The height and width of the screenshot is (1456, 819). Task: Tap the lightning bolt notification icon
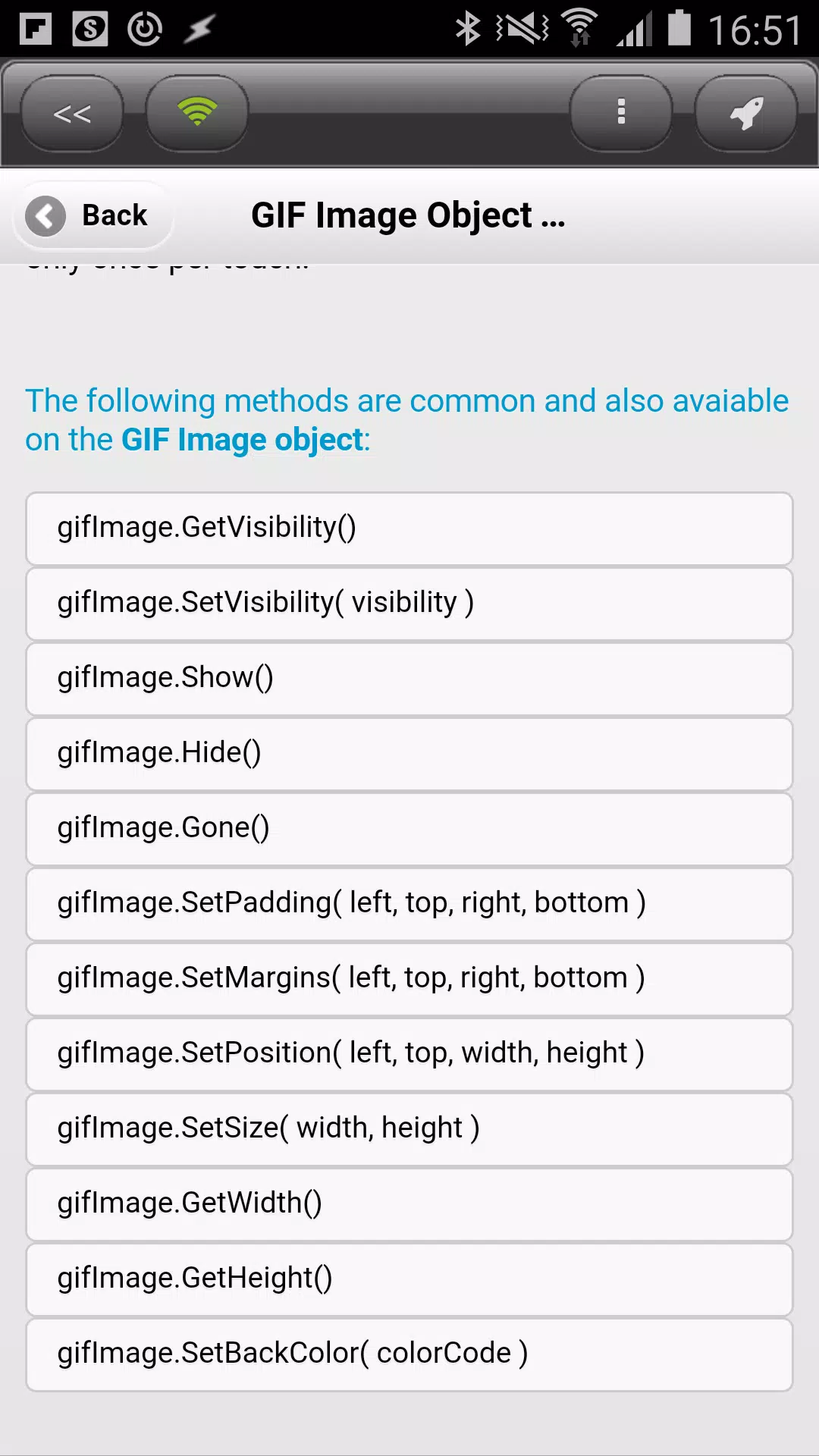pos(200,30)
